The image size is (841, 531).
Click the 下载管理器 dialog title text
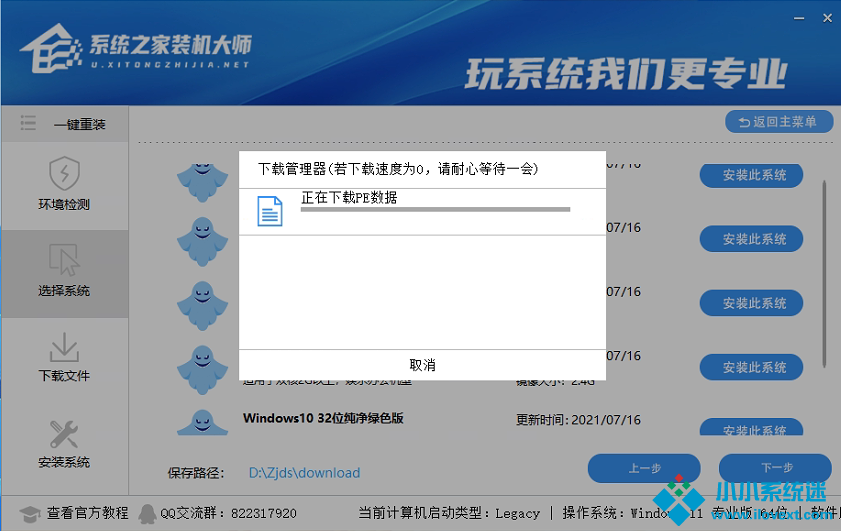pyautogui.click(x=398, y=169)
